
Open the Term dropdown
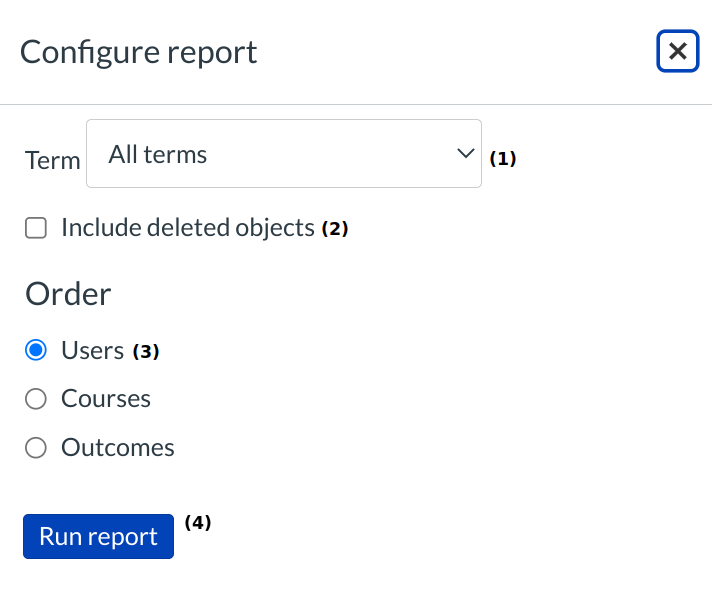tap(283, 154)
